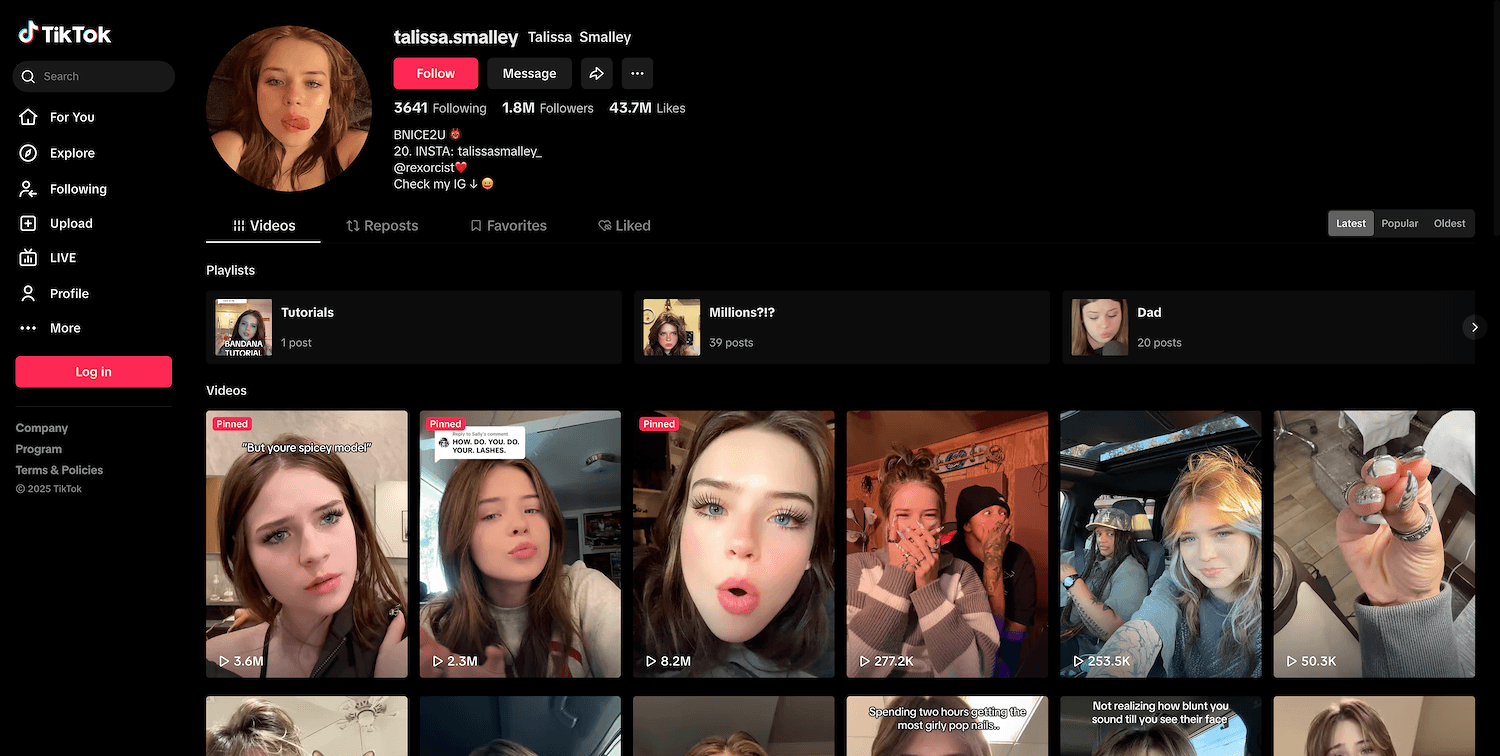This screenshot has width=1500, height=756.
Task: Open More in the sidebar
Action: point(65,328)
